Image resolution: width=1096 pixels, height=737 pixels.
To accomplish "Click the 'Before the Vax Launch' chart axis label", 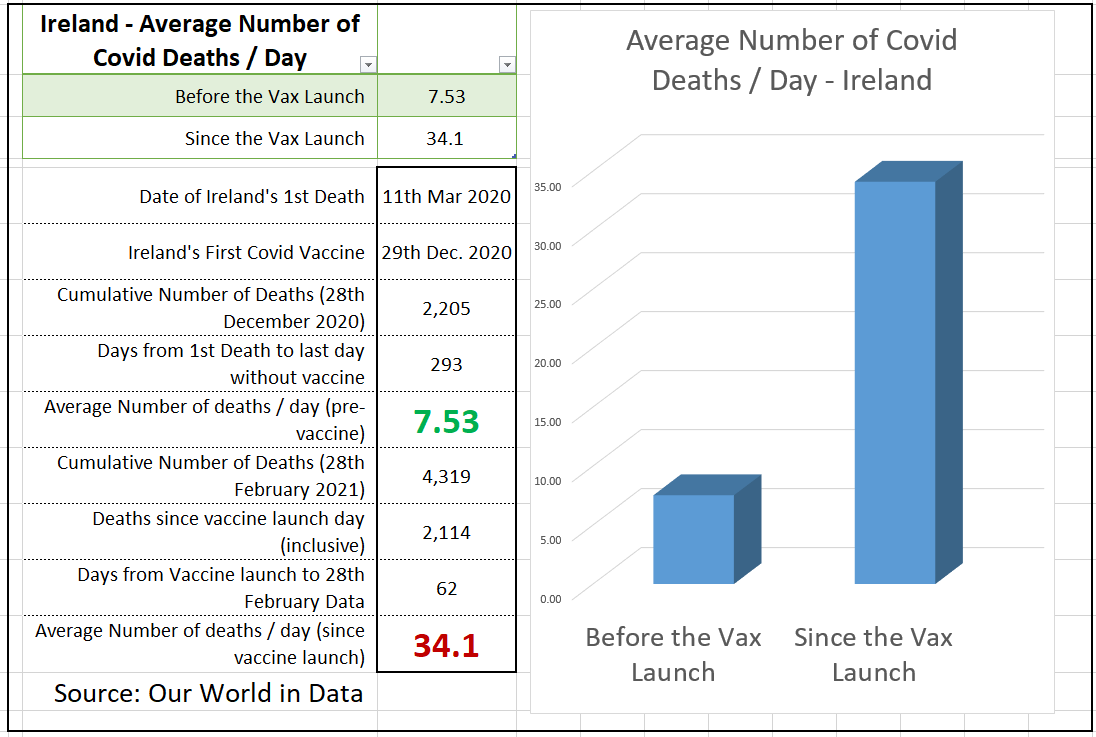I will click(x=673, y=654).
